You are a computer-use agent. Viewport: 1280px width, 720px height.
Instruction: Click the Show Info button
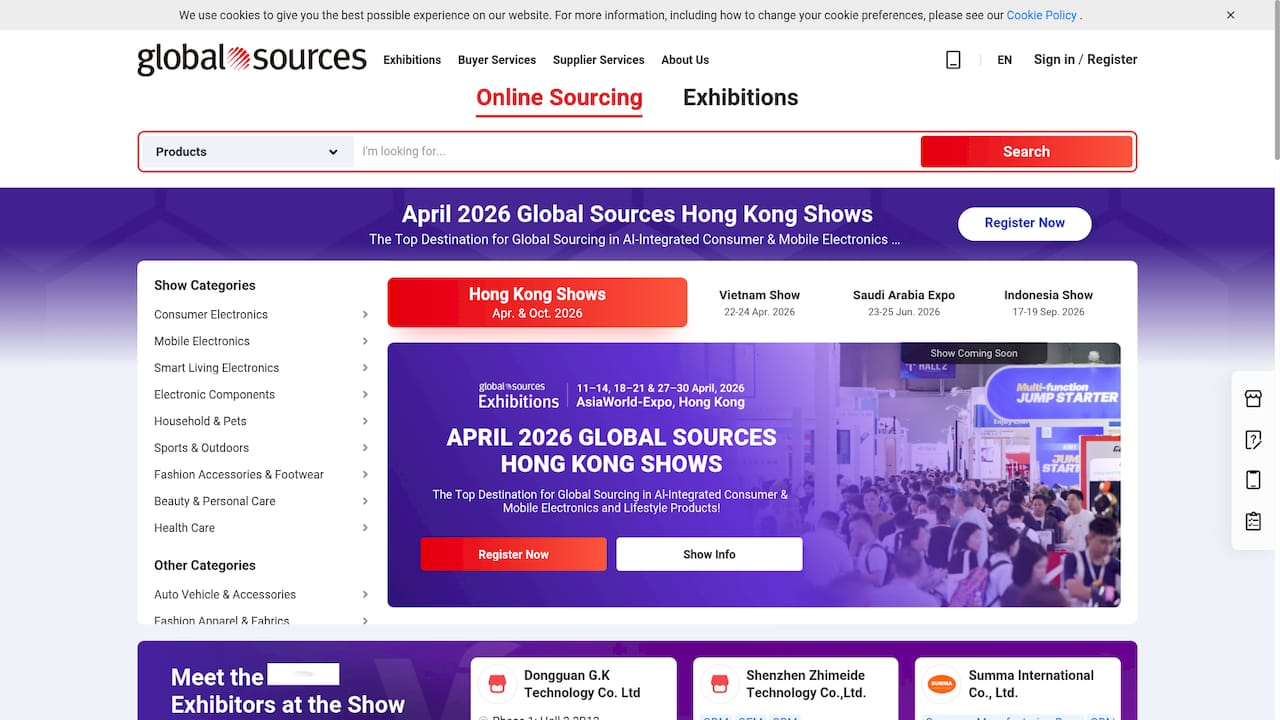tap(709, 554)
